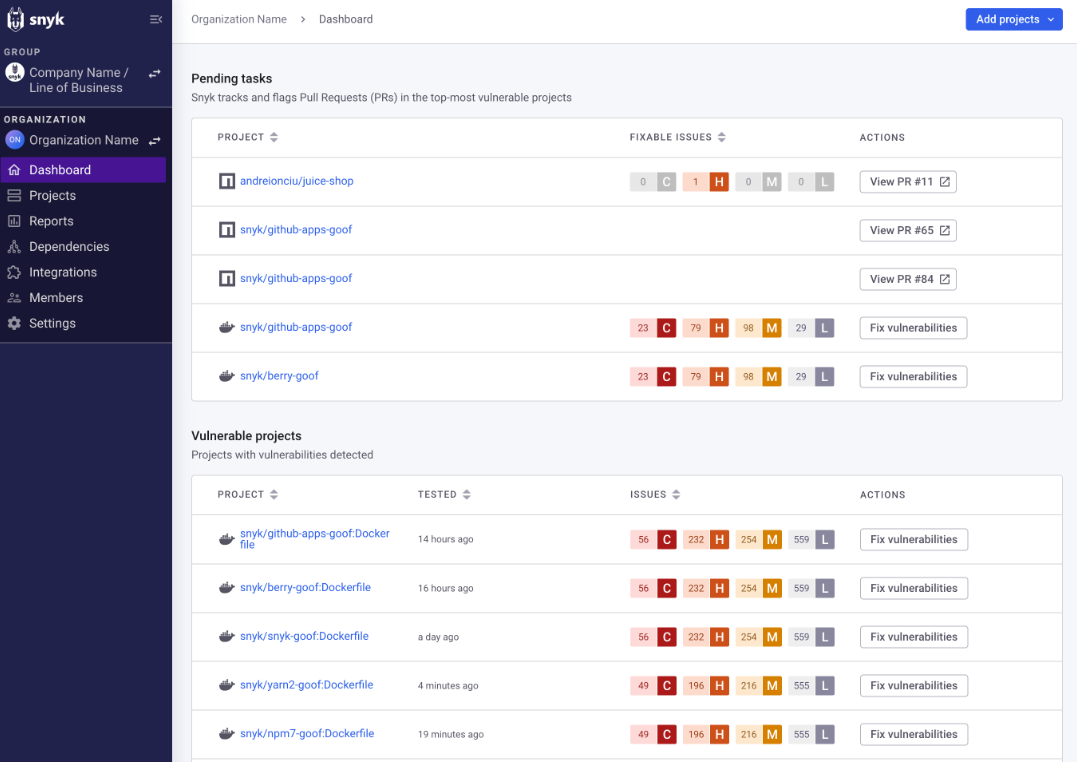Click the Pending tasks heading

(231, 79)
